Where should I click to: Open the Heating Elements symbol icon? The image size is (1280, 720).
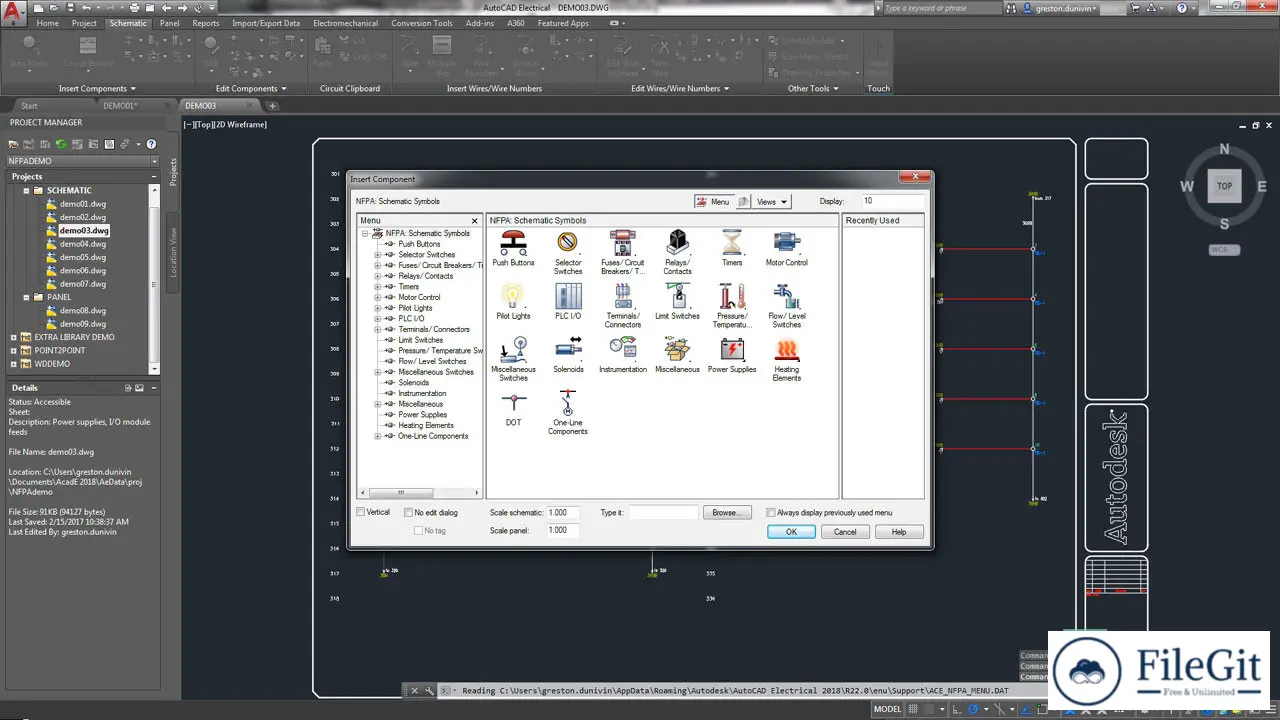(x=786, y=349)
